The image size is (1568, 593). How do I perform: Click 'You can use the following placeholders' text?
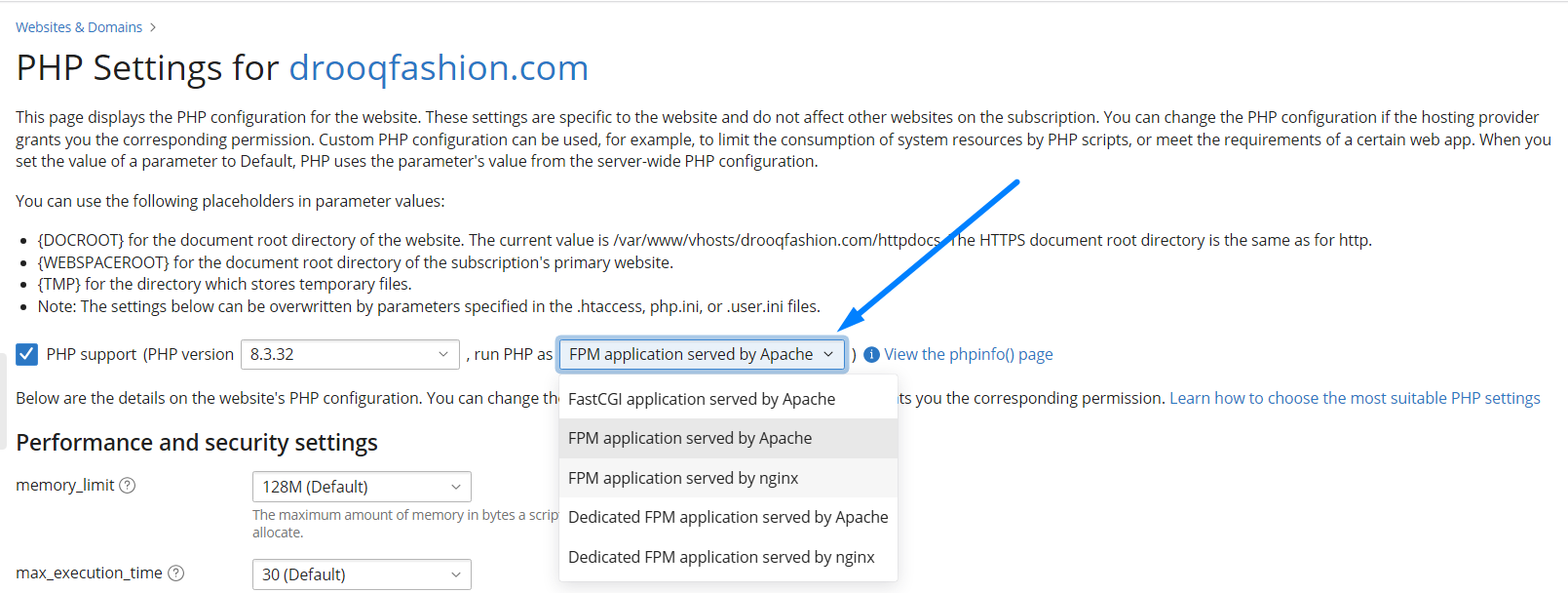(230, 201)
